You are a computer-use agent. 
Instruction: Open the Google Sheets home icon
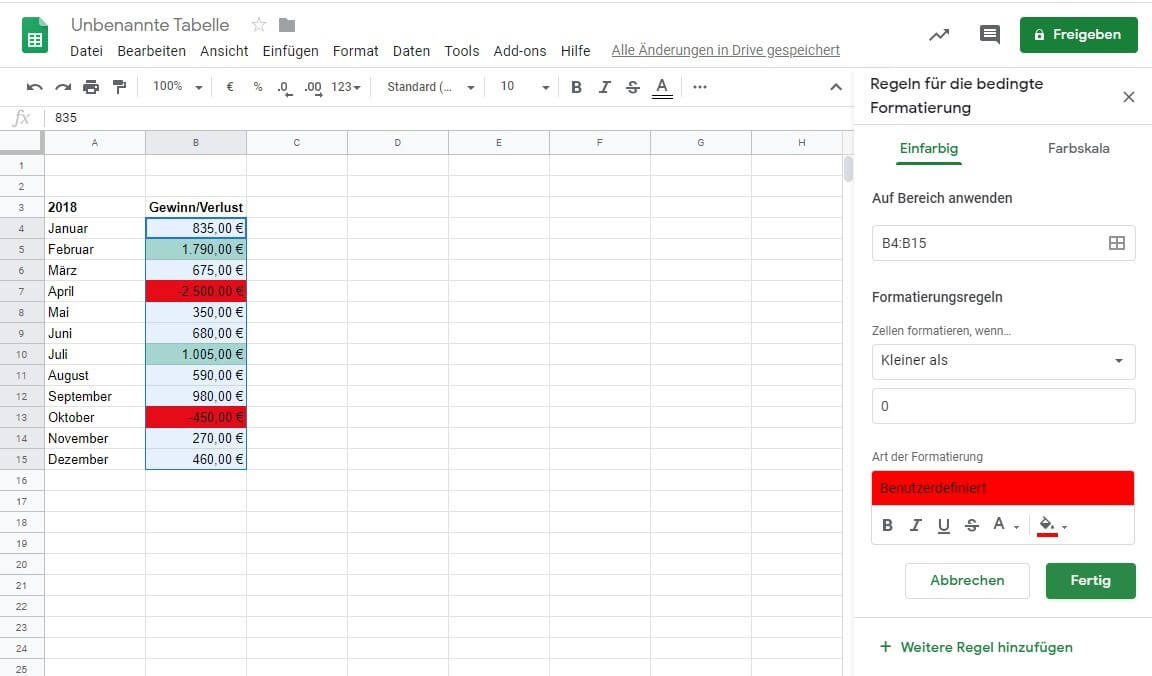coord(35,35)
